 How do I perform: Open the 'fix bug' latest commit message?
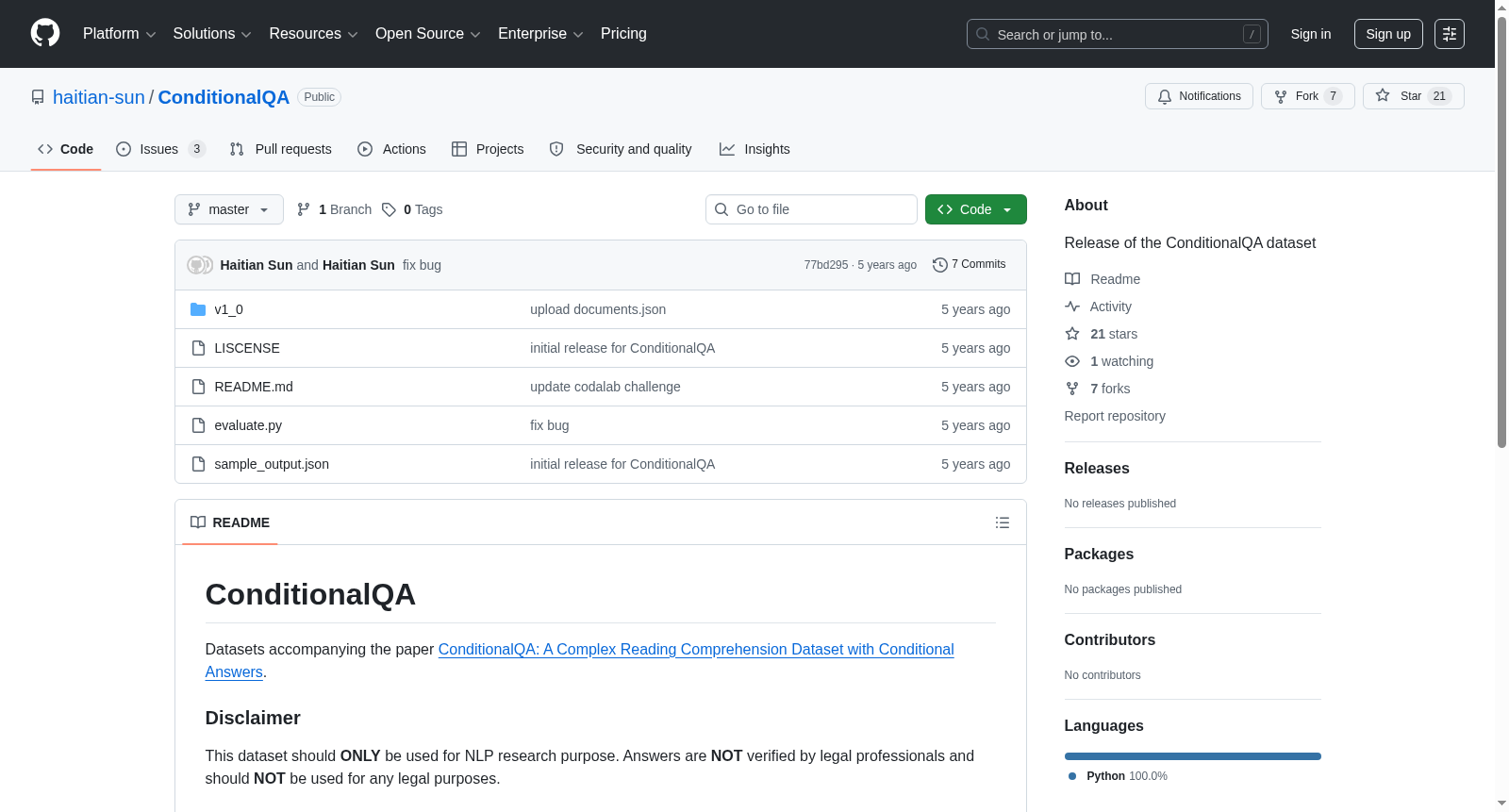click(422, 265)
